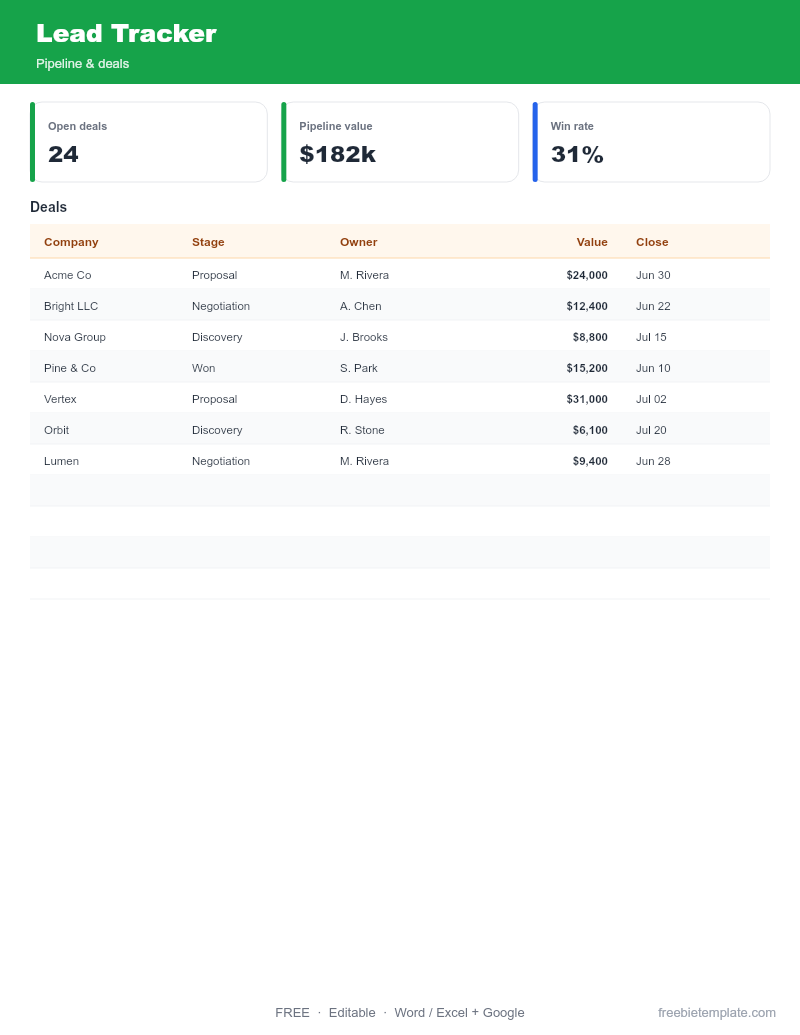Viewport: 800px width, 1035px height.
Task: Click the Lead Tracker title
Action: tap(126, 34)
